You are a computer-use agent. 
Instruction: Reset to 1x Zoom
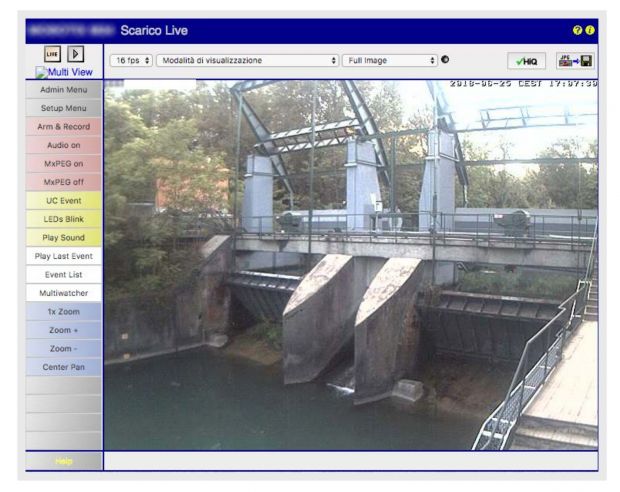pyautogui.click(x=64, y=312)
